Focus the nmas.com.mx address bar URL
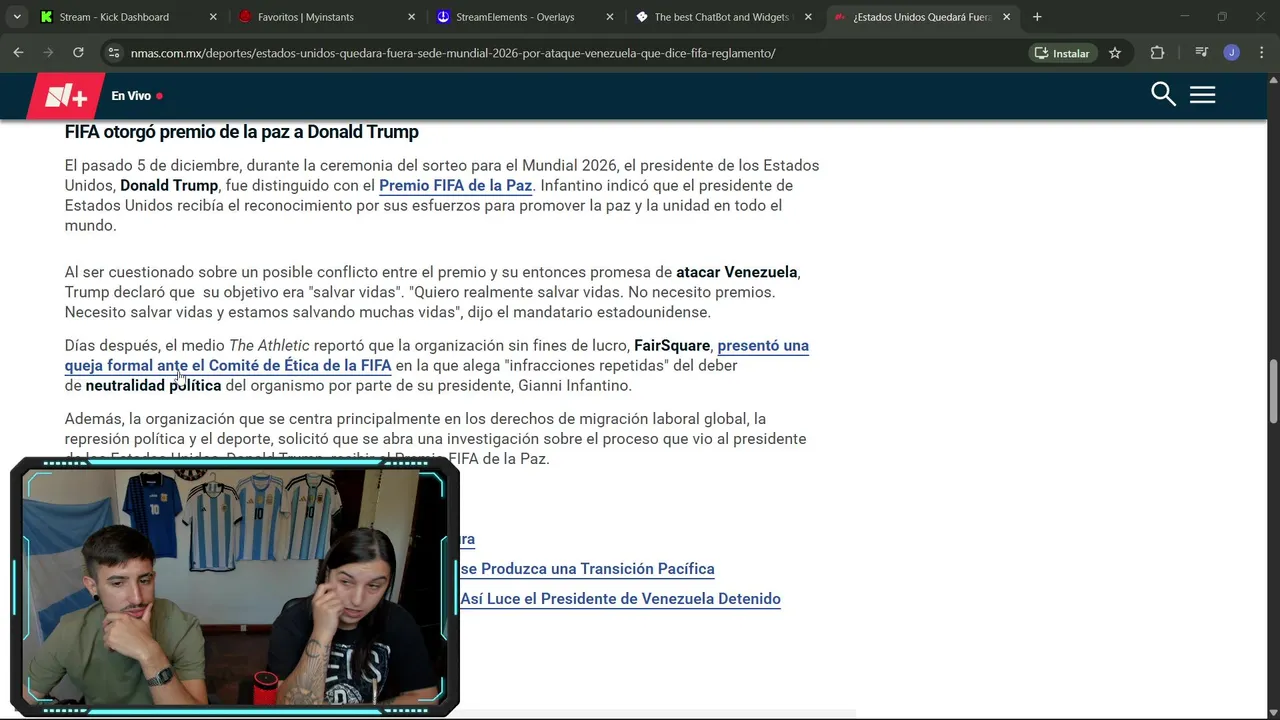 453,53
